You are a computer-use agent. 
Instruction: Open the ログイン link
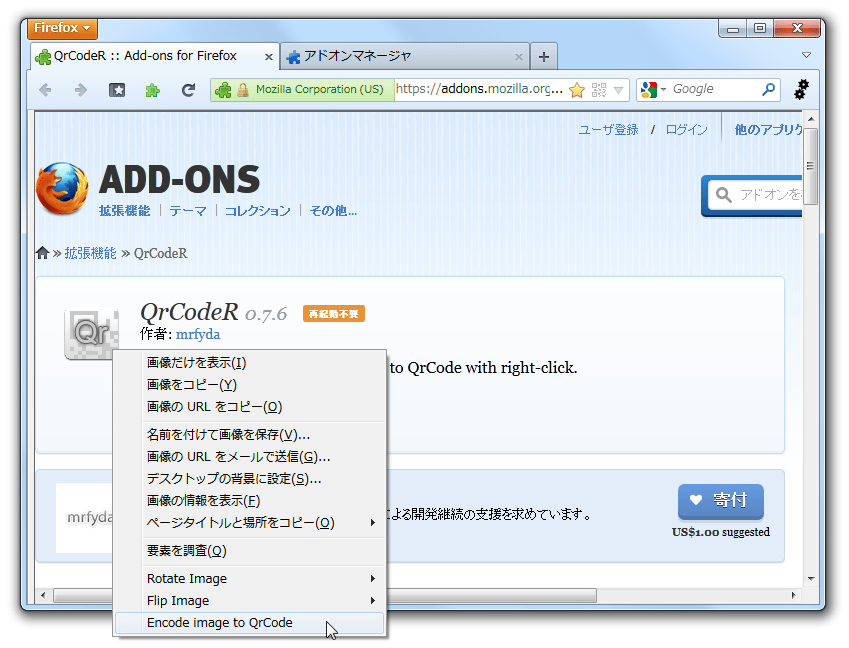[x=686, y=130]
